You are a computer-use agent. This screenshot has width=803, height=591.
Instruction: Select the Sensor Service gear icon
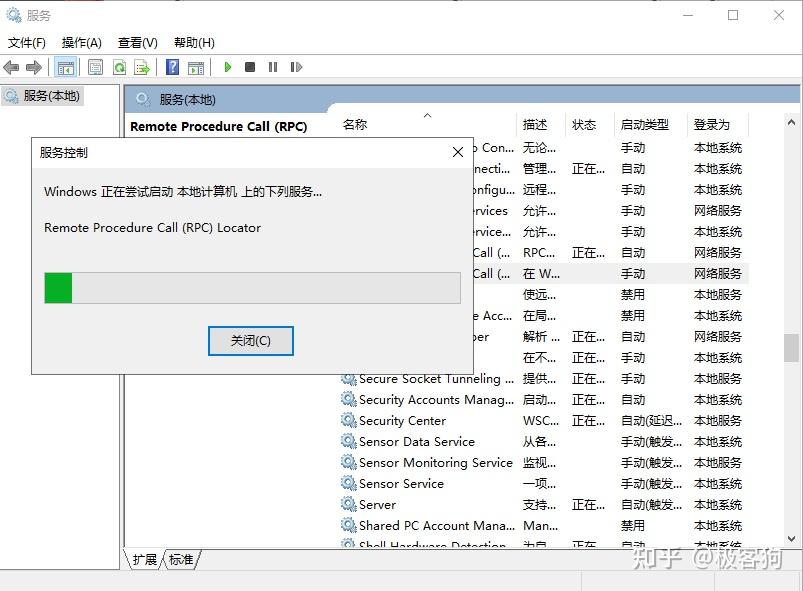(349, 483)
